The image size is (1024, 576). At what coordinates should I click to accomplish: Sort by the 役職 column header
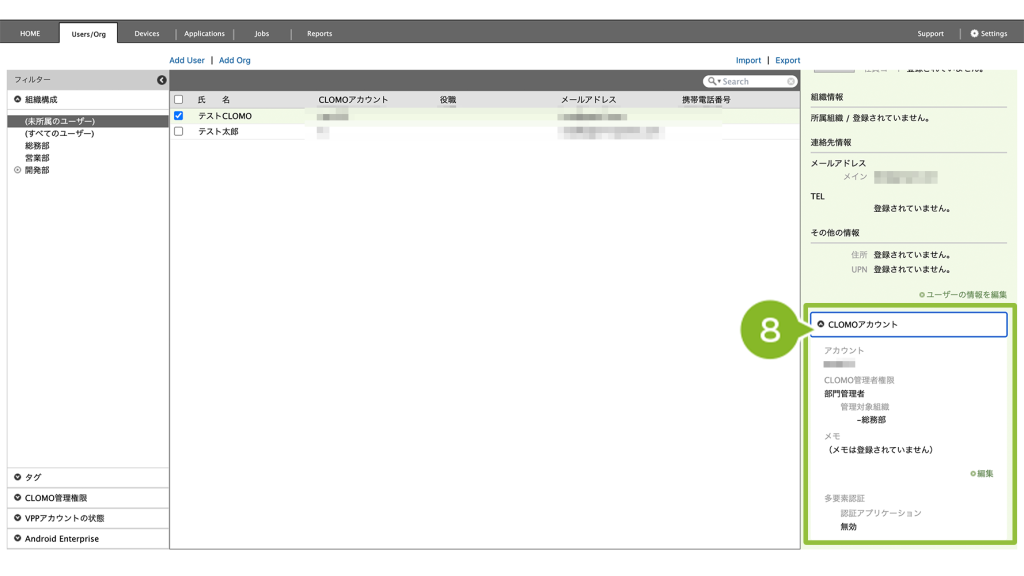click(x=448, y=100)
